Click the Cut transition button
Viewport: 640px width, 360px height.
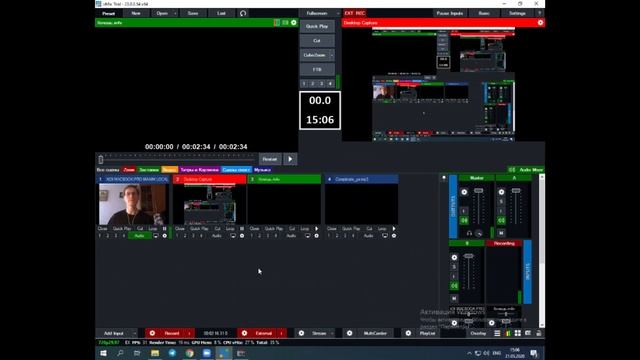pyautogui.click(x=317, y=40)
